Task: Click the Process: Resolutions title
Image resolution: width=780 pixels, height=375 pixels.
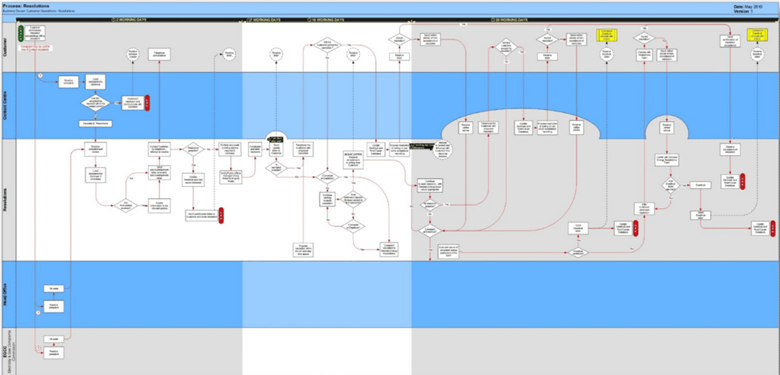Action: click(25, 5)
